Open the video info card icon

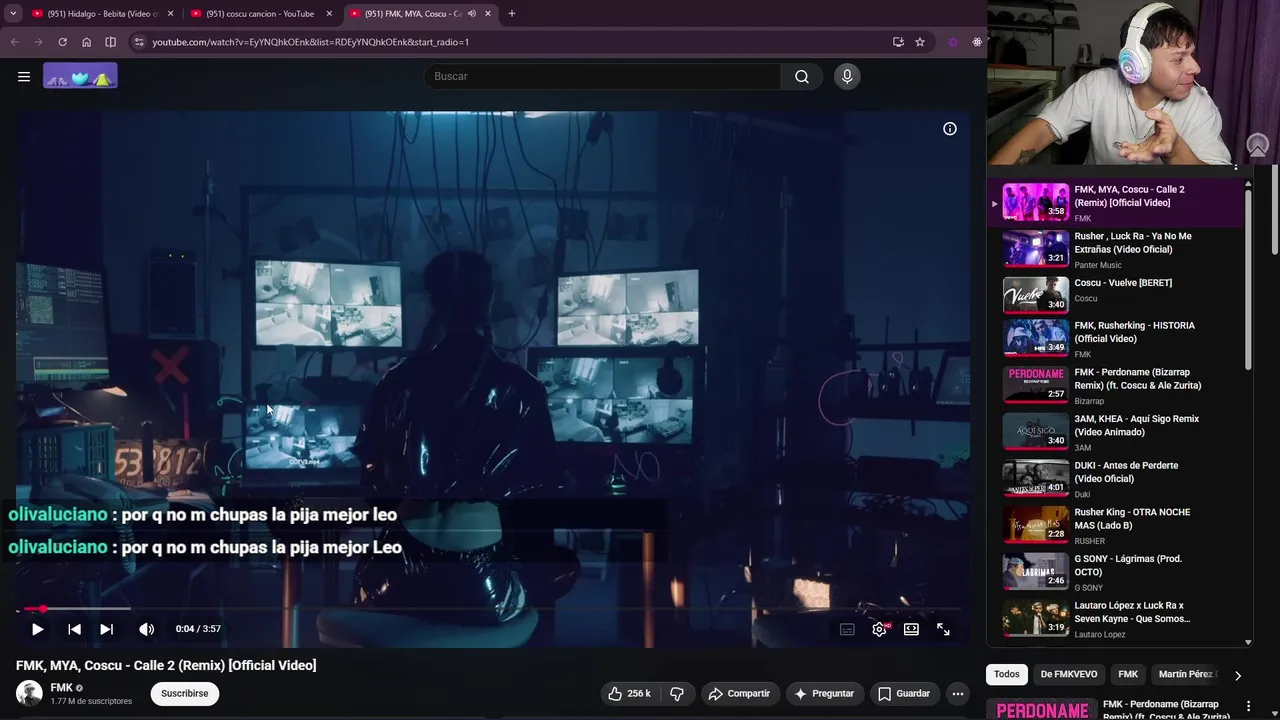click(950, 129)
